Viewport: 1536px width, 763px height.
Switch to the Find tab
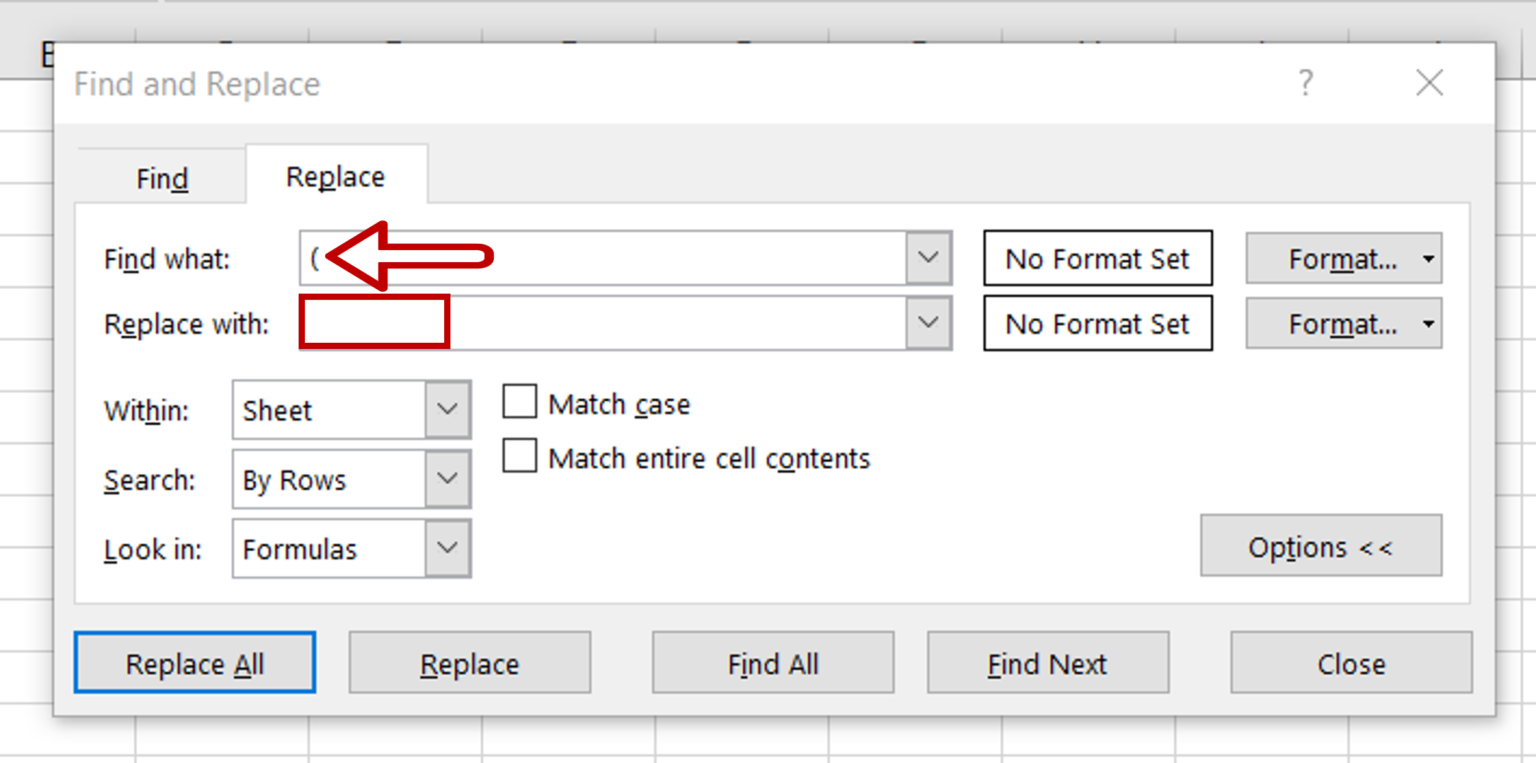[161, 176]
